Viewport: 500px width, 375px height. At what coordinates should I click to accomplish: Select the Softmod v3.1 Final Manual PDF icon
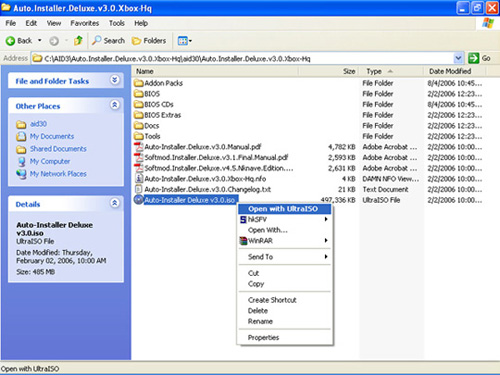[x=139, y=157]
